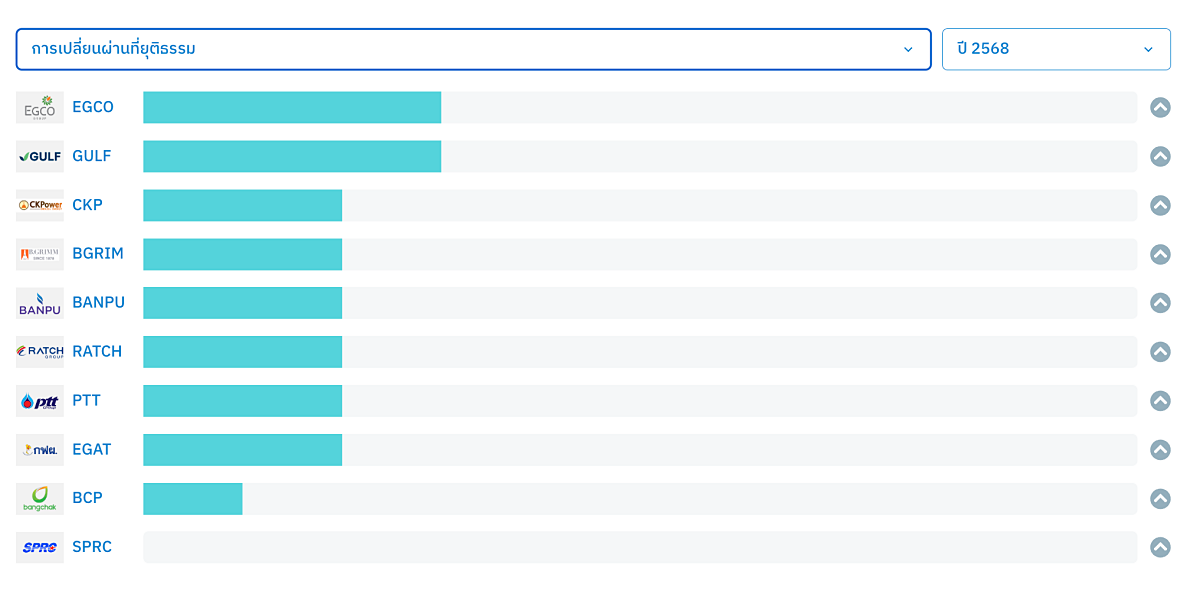The width and height of the screenshot is (1200, 614).
Task: Click the EGCO company logo
Action: click(x=40, y=108)
